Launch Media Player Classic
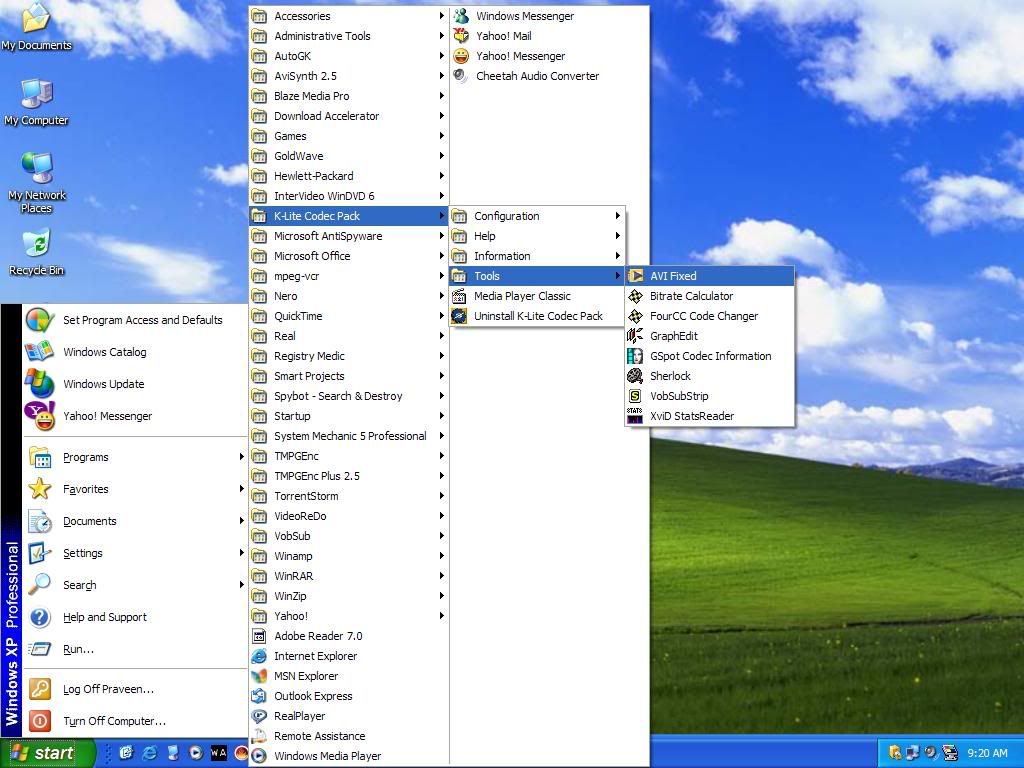This screenshot has width=1024, height=768. tap(537, 296)
